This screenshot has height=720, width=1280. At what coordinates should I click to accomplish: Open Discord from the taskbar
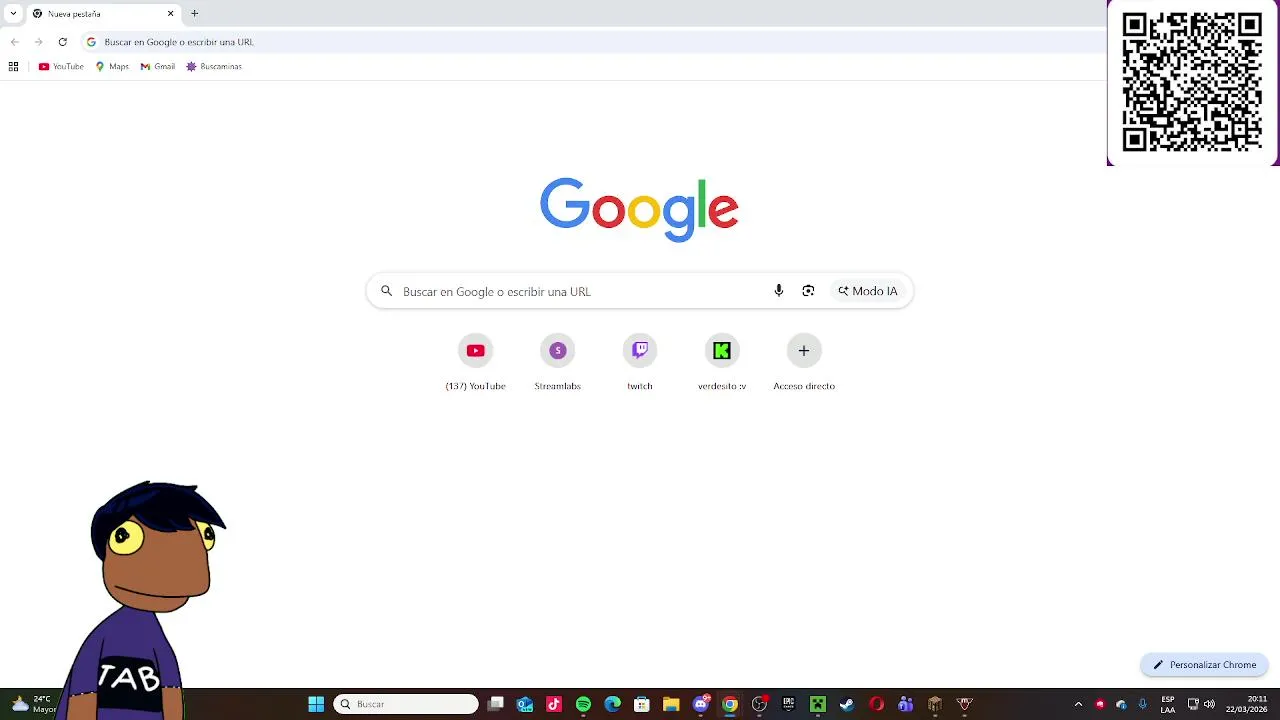coord(700,704)
